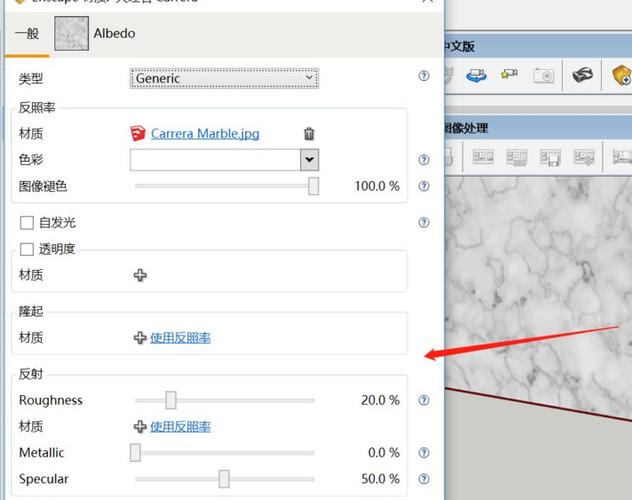
Task: Click the first image processing icon under 图像处理
Action: (483, 157)
